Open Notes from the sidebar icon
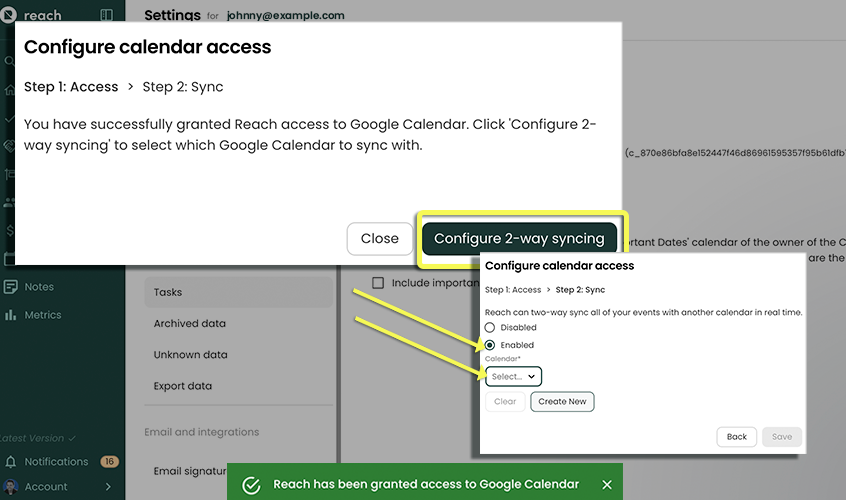 [x=10, y=287]
